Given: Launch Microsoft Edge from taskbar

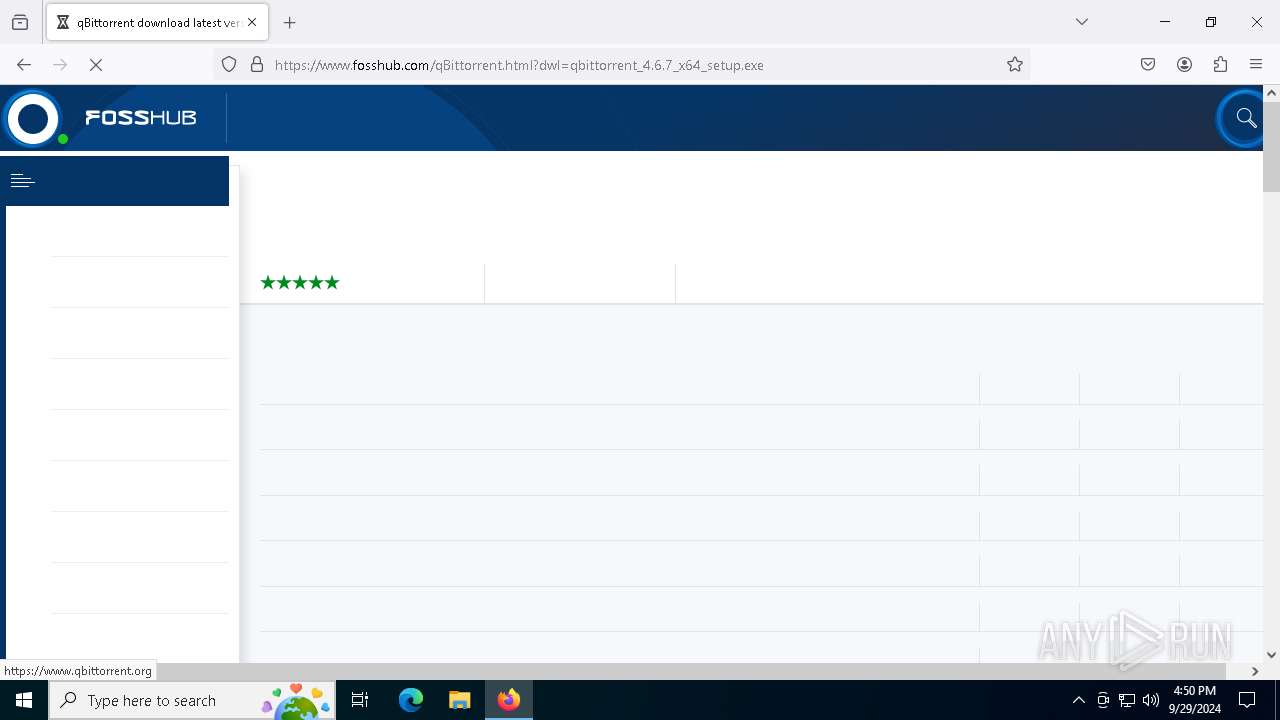Looking at the screenshot, I should [411, 700].
